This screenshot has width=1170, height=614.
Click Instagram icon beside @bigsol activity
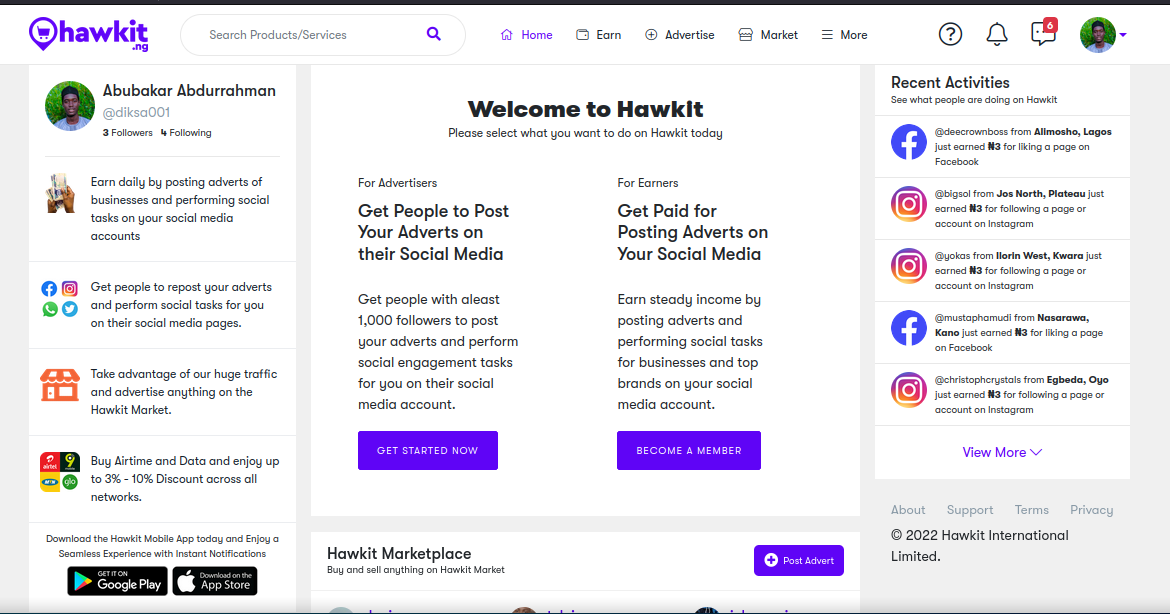click(x=908, y=205)
